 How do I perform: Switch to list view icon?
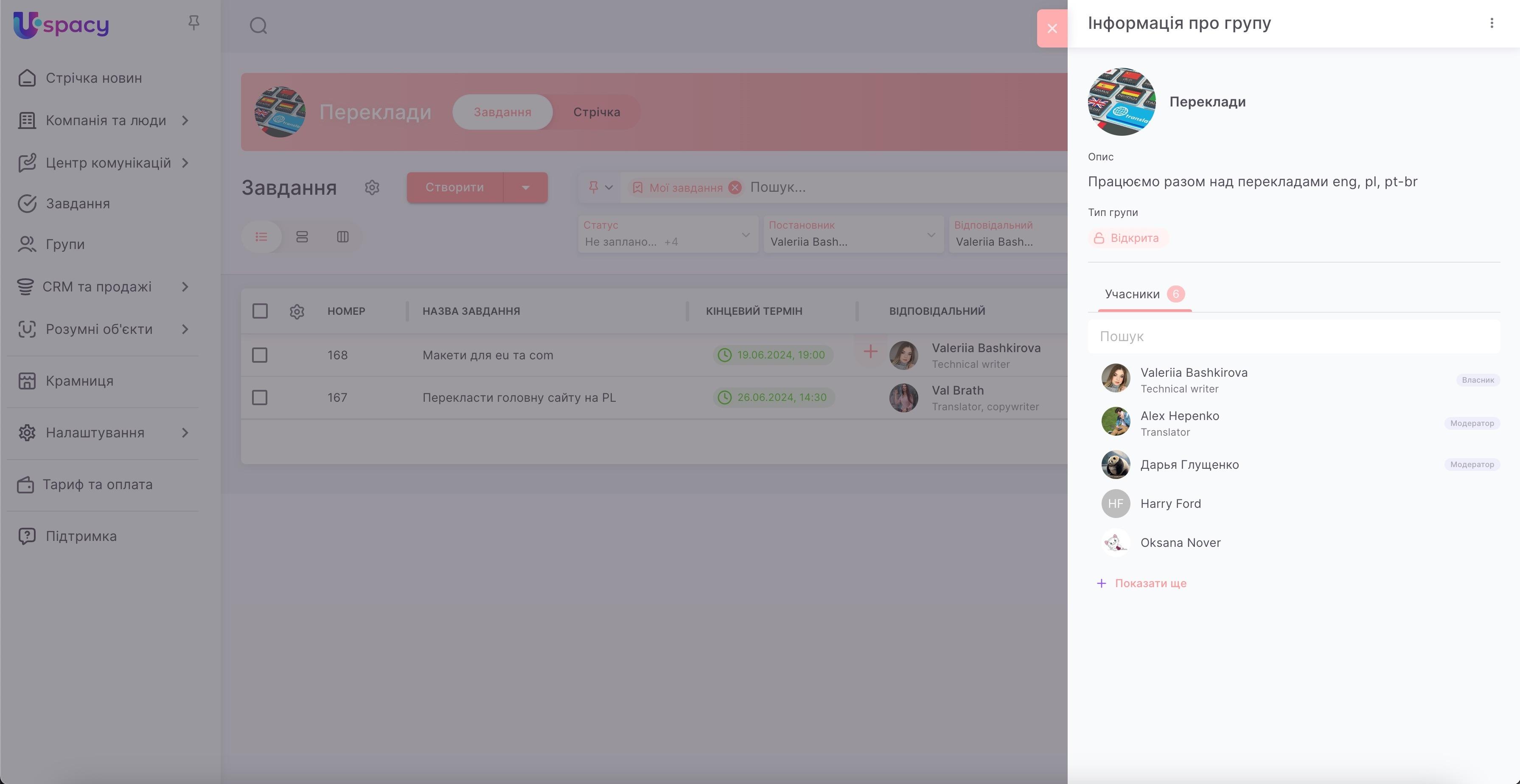coord(261,237)
